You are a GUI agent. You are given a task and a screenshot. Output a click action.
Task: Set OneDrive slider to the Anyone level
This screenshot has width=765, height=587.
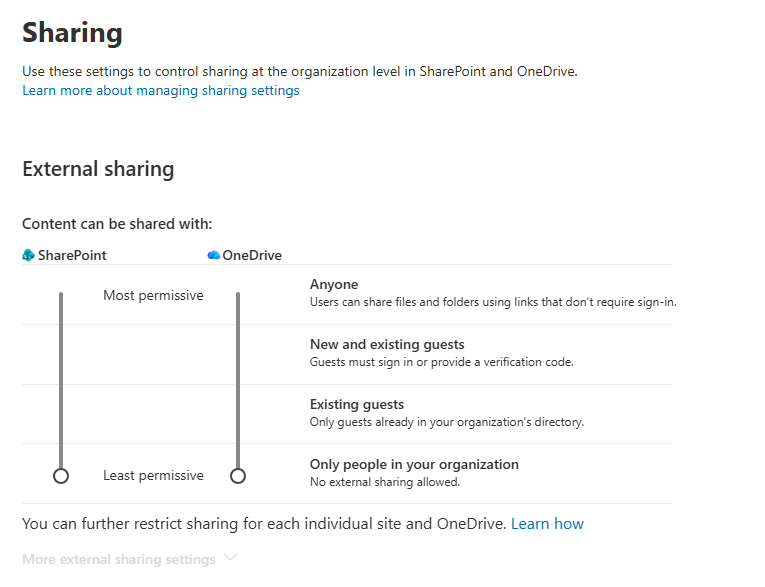[238, 295]
